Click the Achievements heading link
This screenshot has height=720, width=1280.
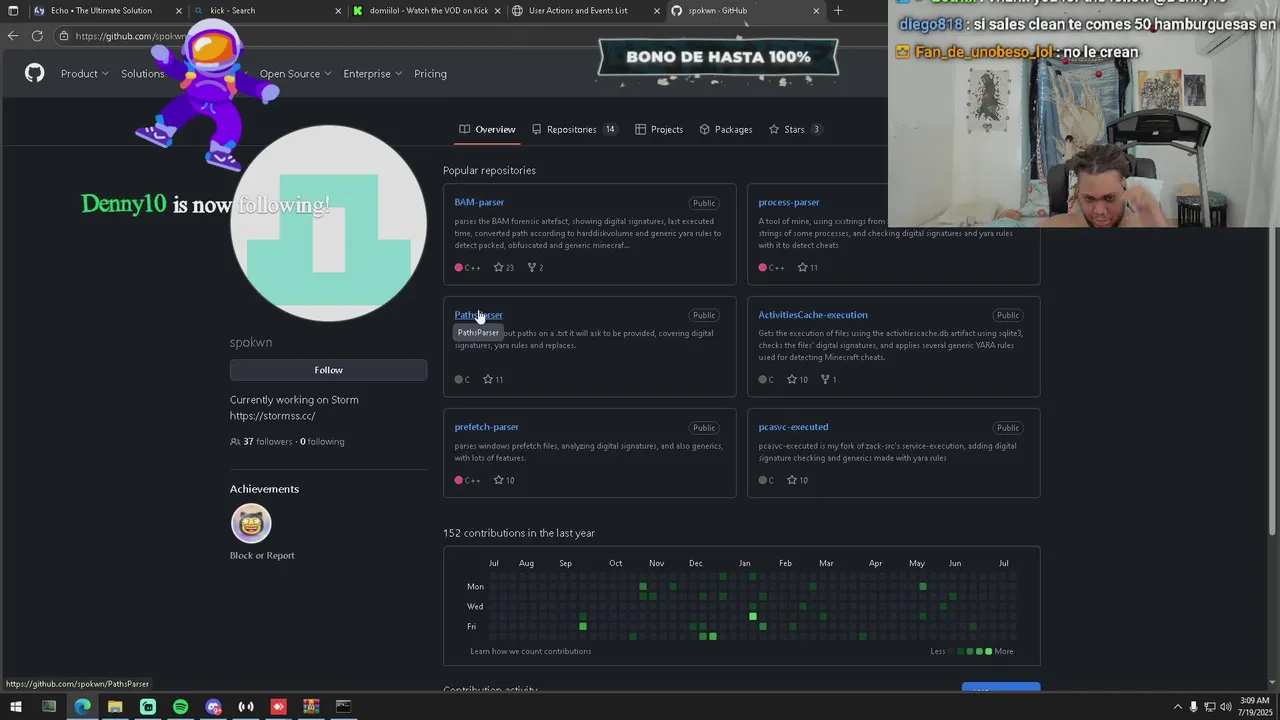click(x=264, y=489)
